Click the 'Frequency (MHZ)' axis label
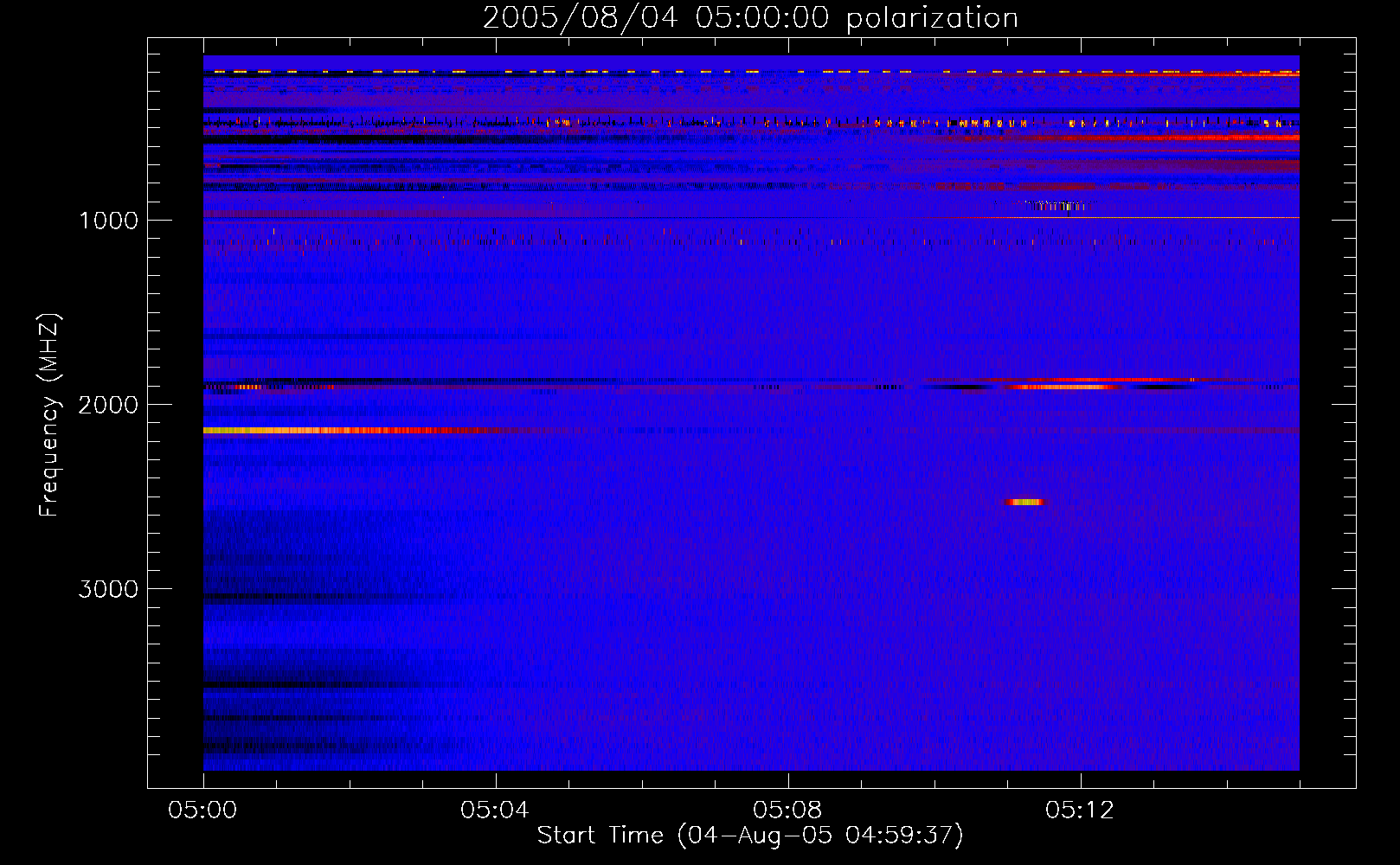This screenshot has height=865, width=1400. 49,415
